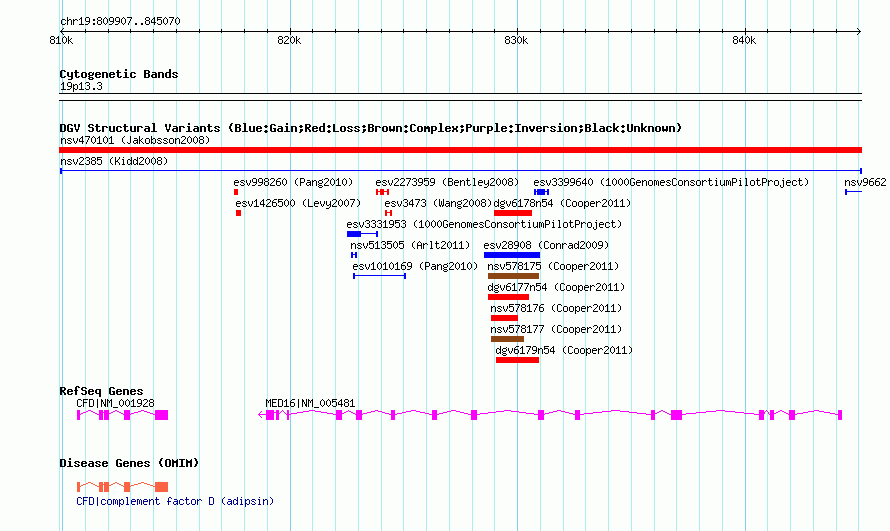Click the esv2273959 (Bentley2008) variant label

[447, 182]
